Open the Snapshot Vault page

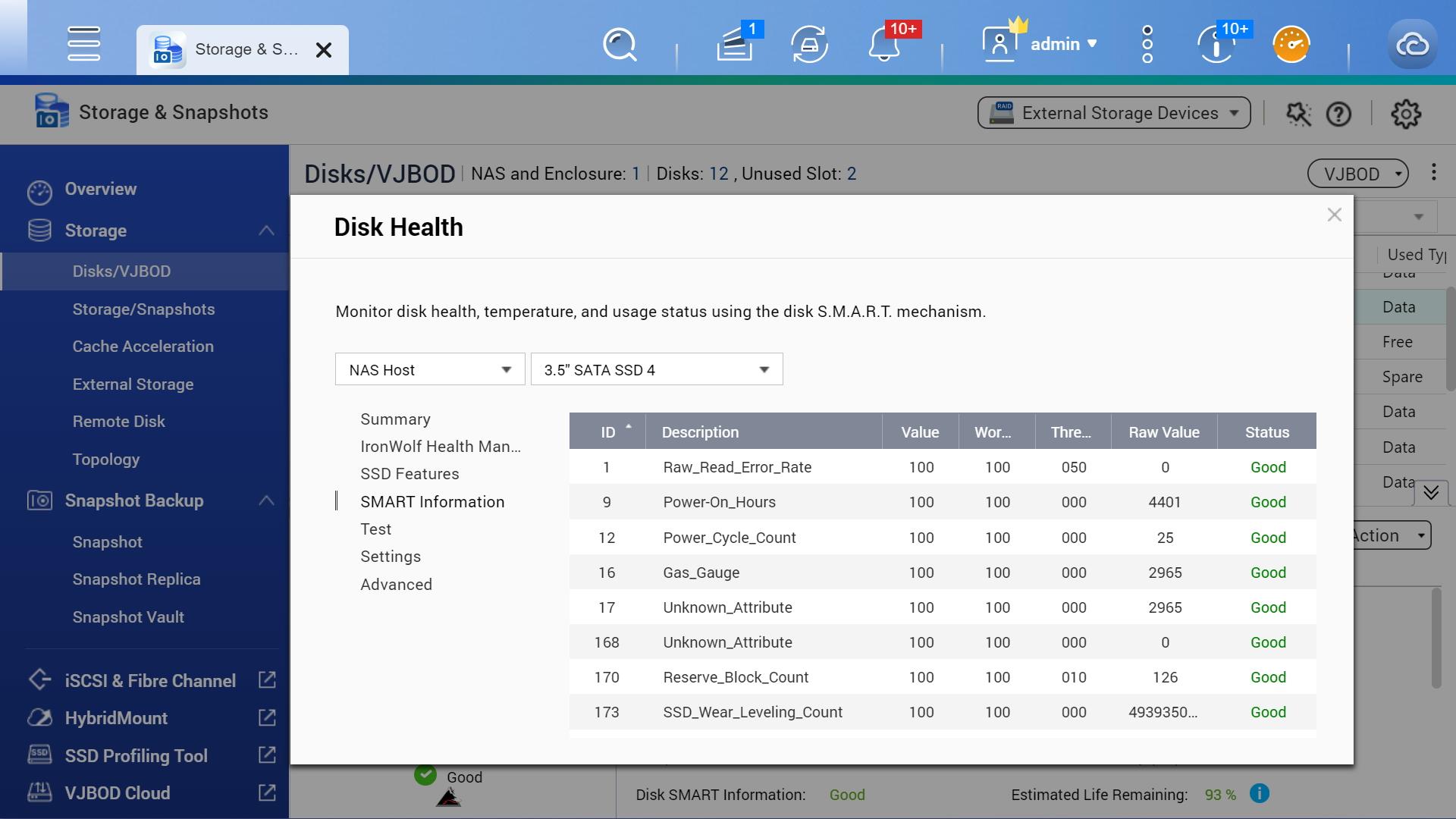point(128,617)
